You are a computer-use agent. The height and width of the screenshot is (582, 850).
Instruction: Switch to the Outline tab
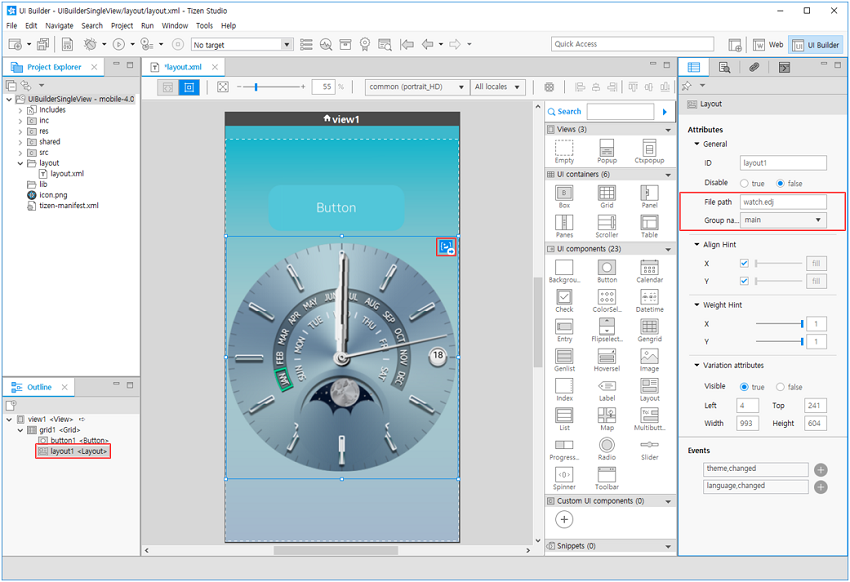tap(38, 387)
